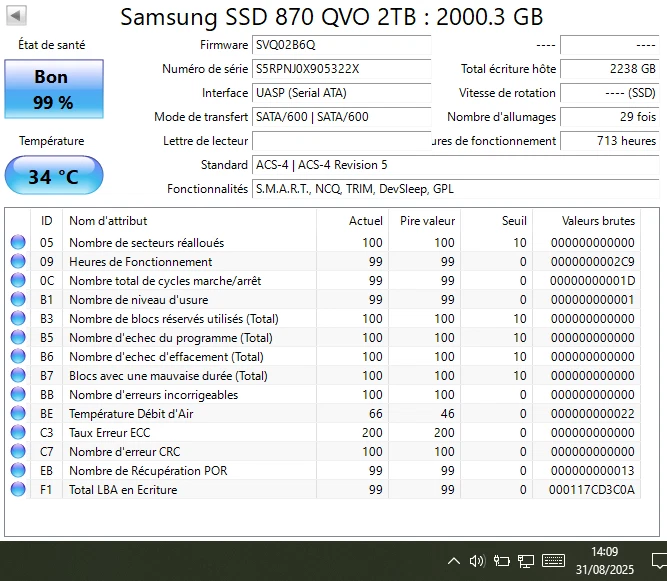Click the status circle for attribute B3
The image size is (667, 581).
[18, 318]
